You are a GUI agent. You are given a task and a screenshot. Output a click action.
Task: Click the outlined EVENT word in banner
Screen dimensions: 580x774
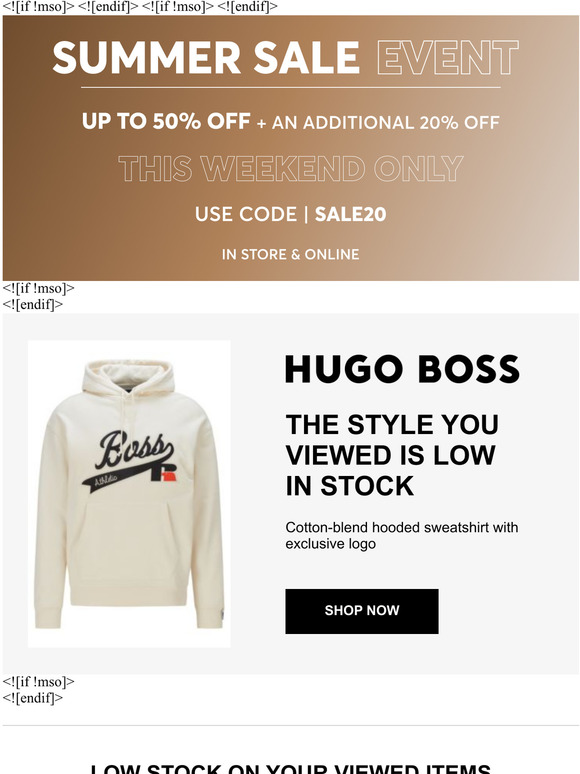[x=448, y=57]
